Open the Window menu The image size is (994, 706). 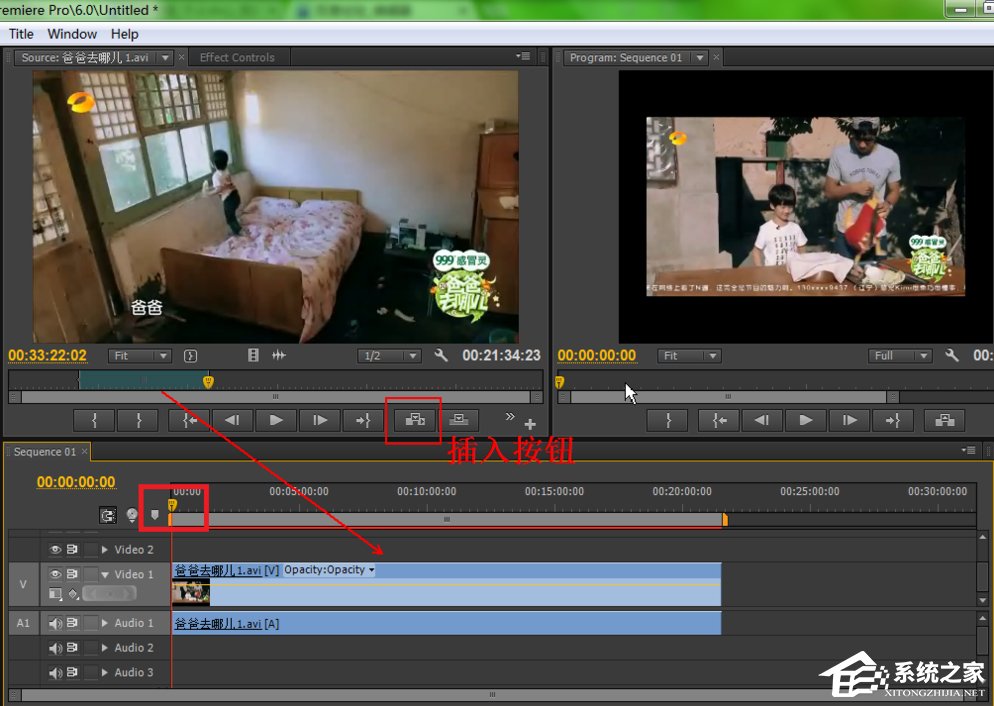[x=72, y=34]
